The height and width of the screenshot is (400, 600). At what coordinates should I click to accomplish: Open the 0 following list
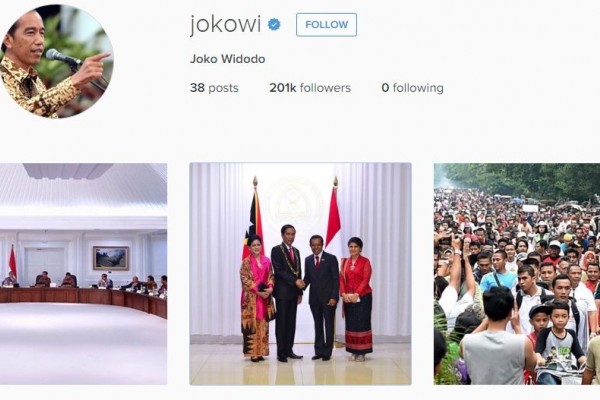coord(412,88)
